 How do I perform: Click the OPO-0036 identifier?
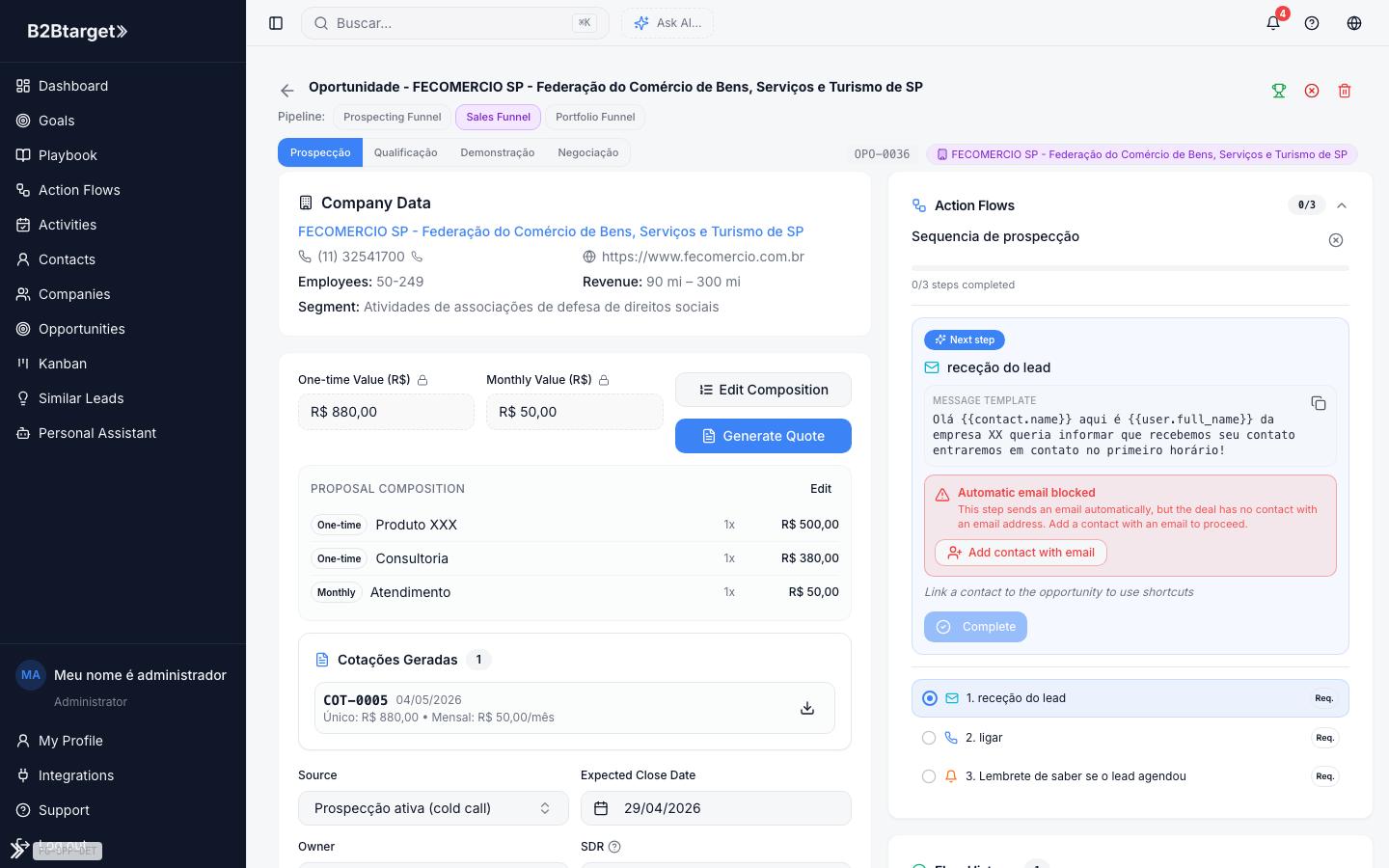coord(882,154)
